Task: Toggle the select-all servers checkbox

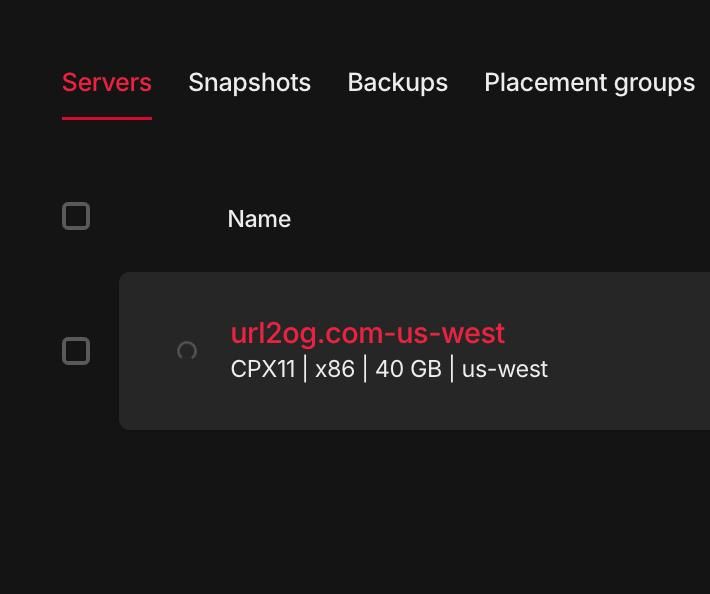Action: (76, 216)
